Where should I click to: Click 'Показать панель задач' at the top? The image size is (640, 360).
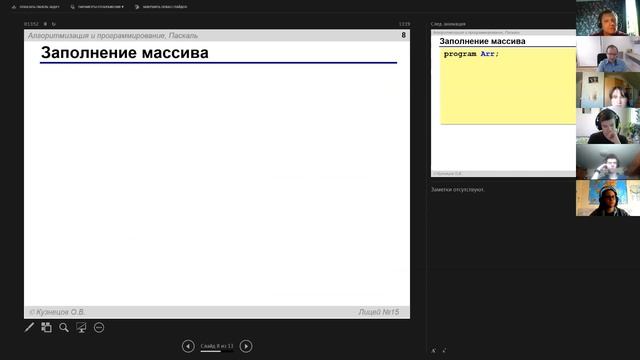point(36,7)
